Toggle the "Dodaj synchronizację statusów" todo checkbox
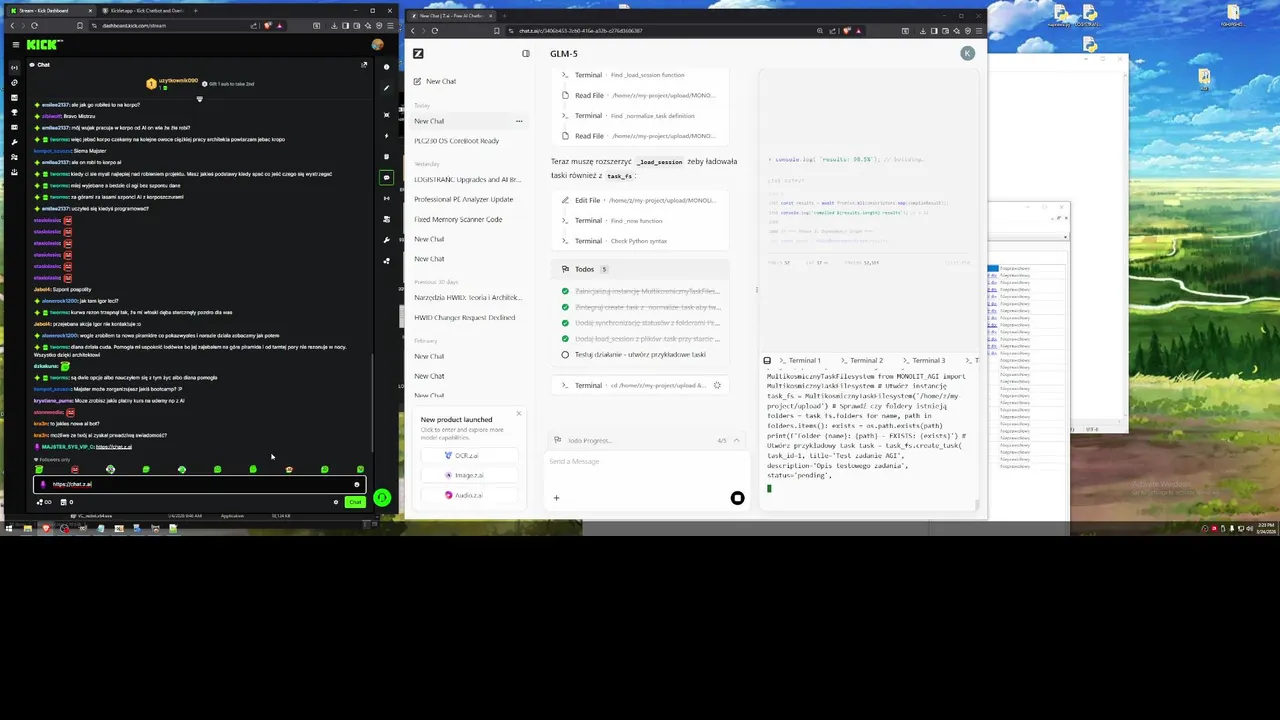The image size is (1280, 720). tap(565, 323)
